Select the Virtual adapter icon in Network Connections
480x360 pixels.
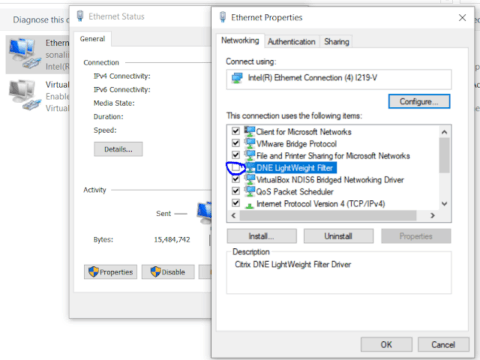(x=25, y=95)
